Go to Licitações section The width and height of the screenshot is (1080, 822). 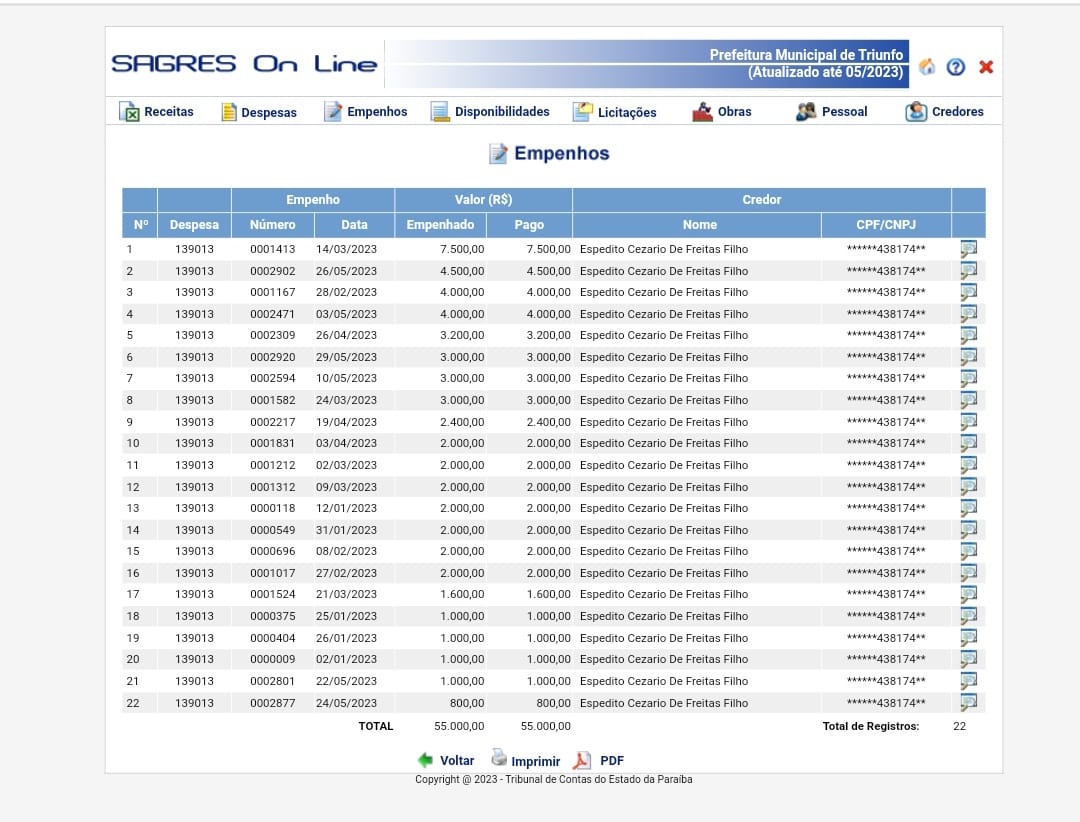(614, 112)
